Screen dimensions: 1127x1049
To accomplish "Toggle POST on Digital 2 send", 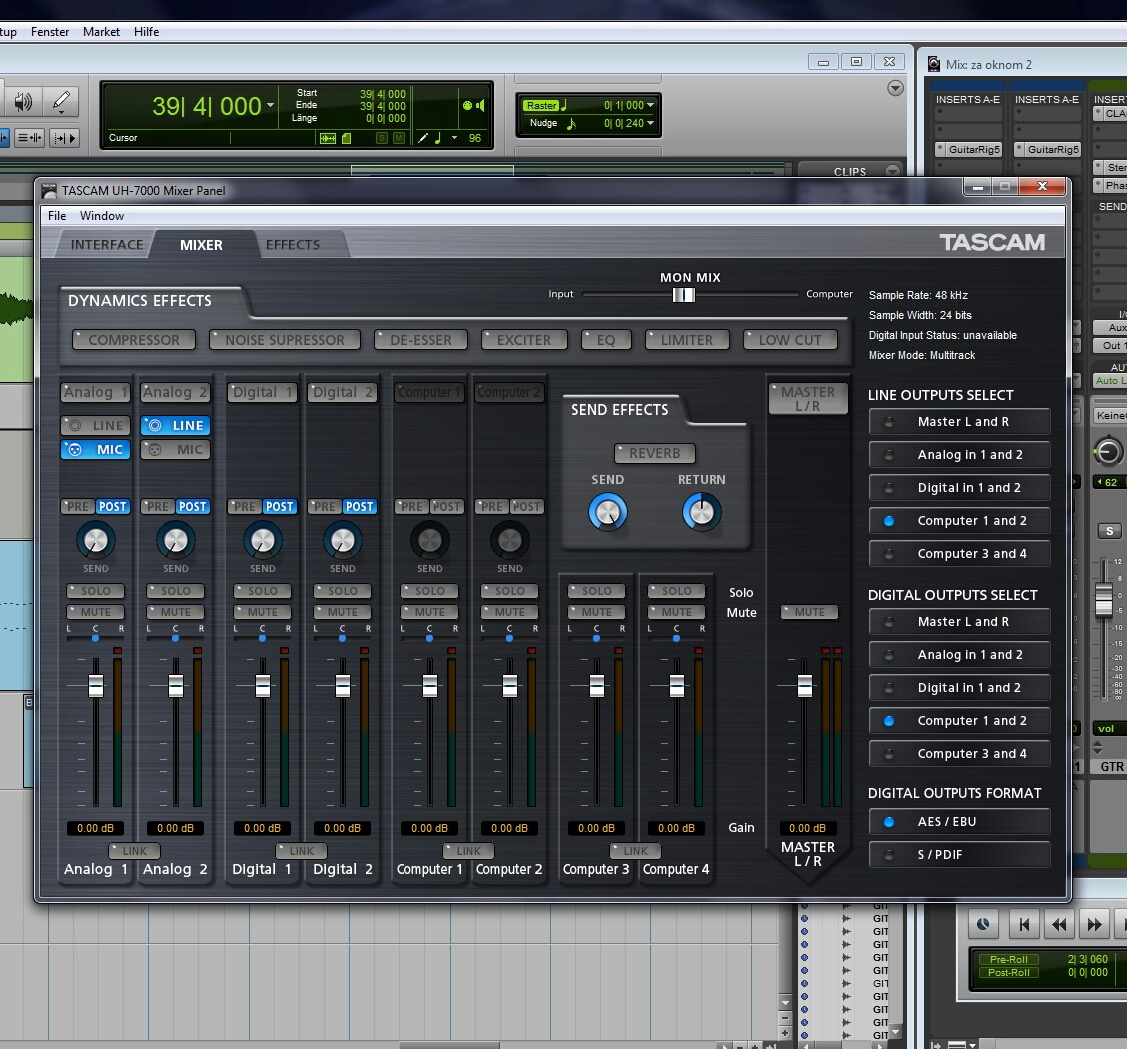I will 359,506.
